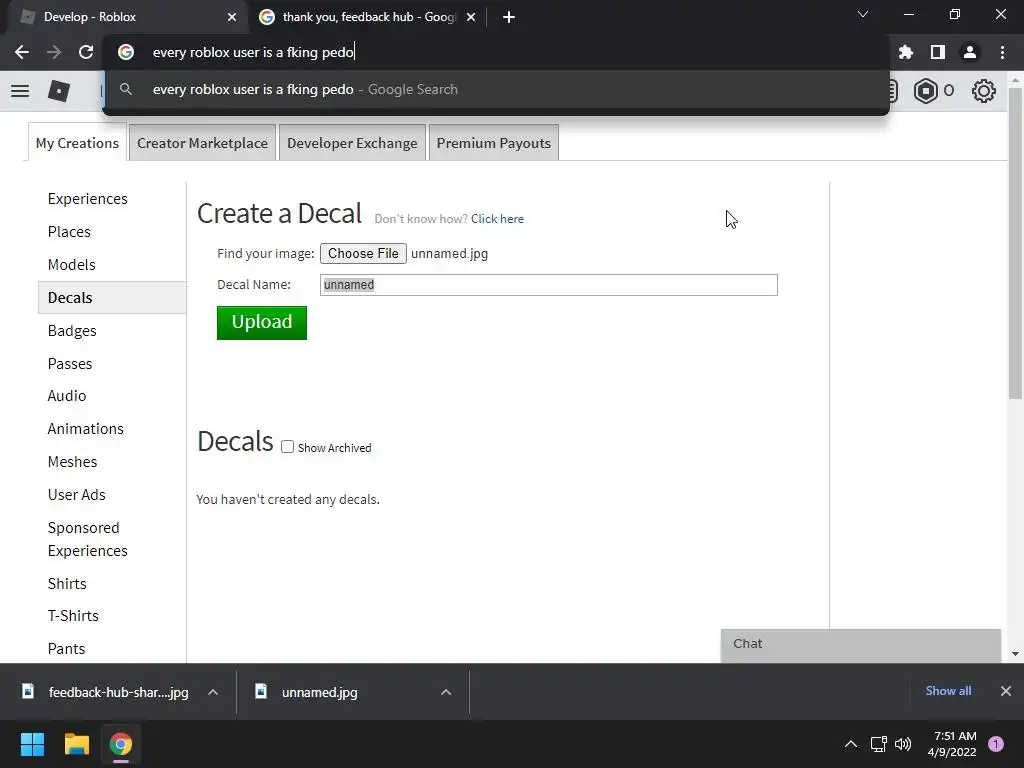Open the clock showing 7:51 AM
Image resolution: width=1024 pixels, height=768 pixels.
[x=952, y=744]
